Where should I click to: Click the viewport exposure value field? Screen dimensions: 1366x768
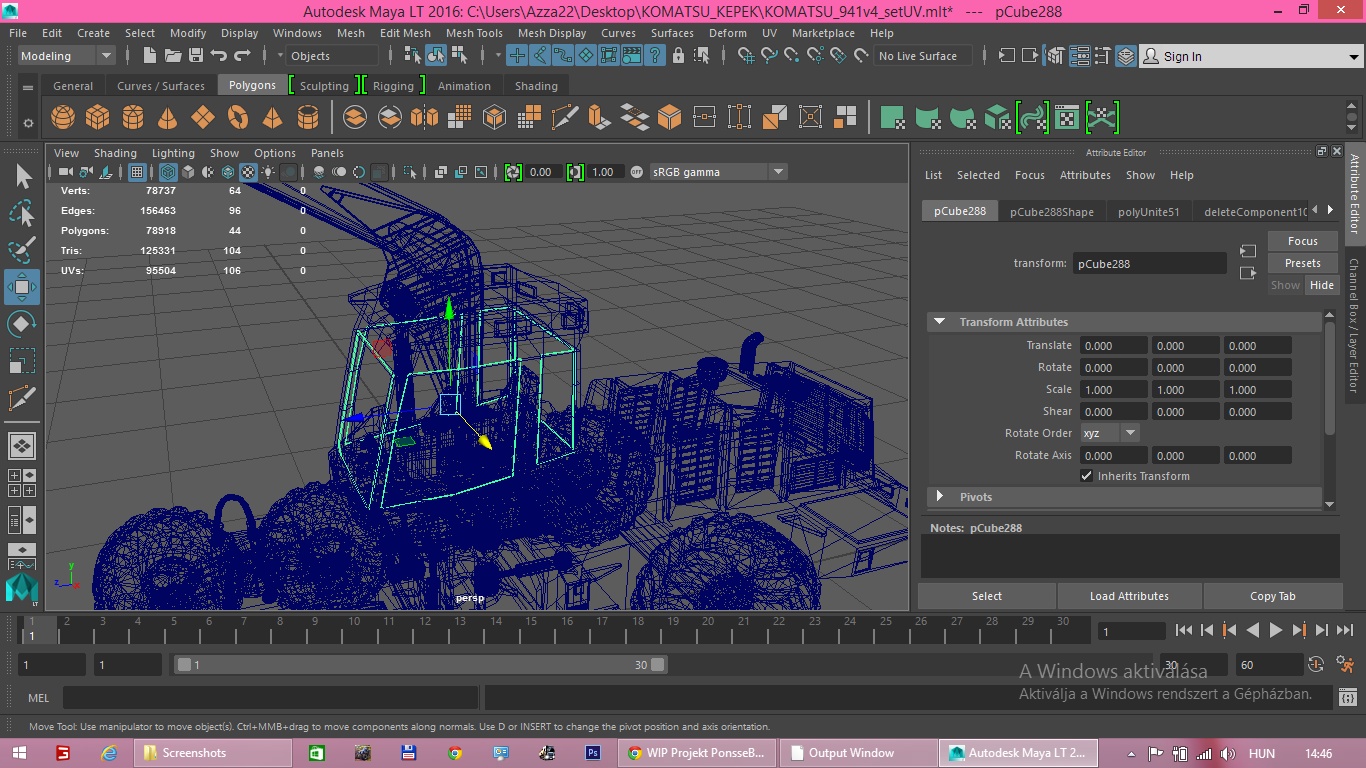[542, 172]
